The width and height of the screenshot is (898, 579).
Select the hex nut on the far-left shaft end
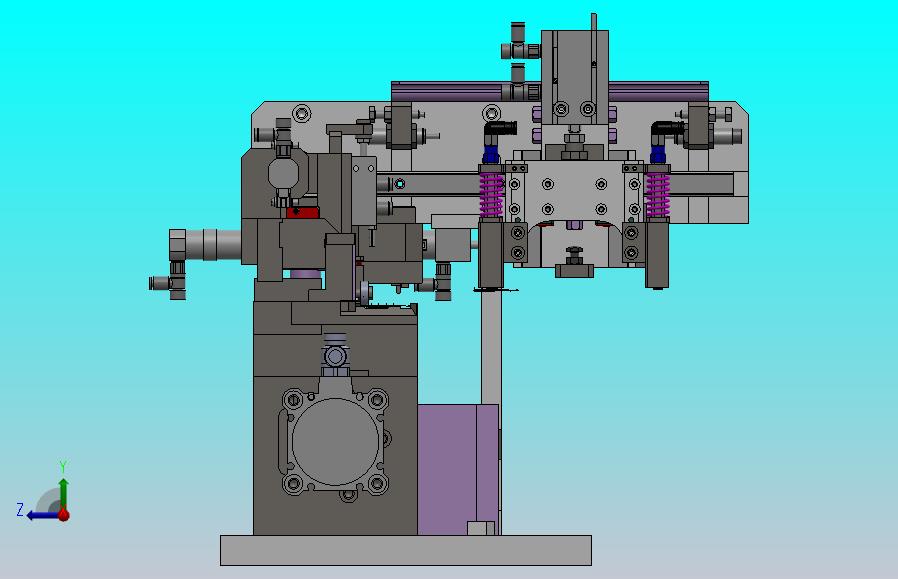click(x=177, y=245)
